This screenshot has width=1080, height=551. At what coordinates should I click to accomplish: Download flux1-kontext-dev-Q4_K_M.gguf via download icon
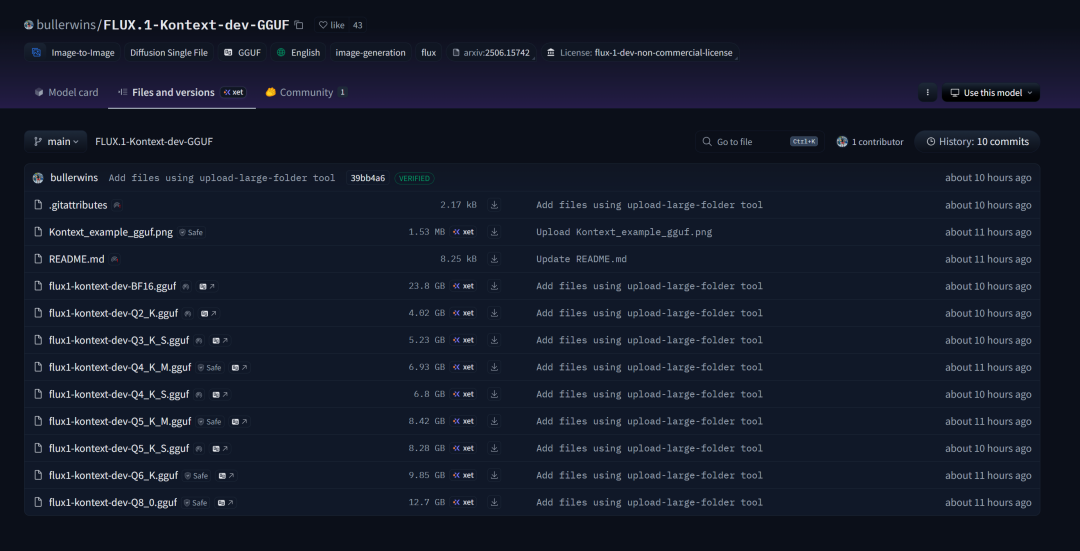point(494,367)
